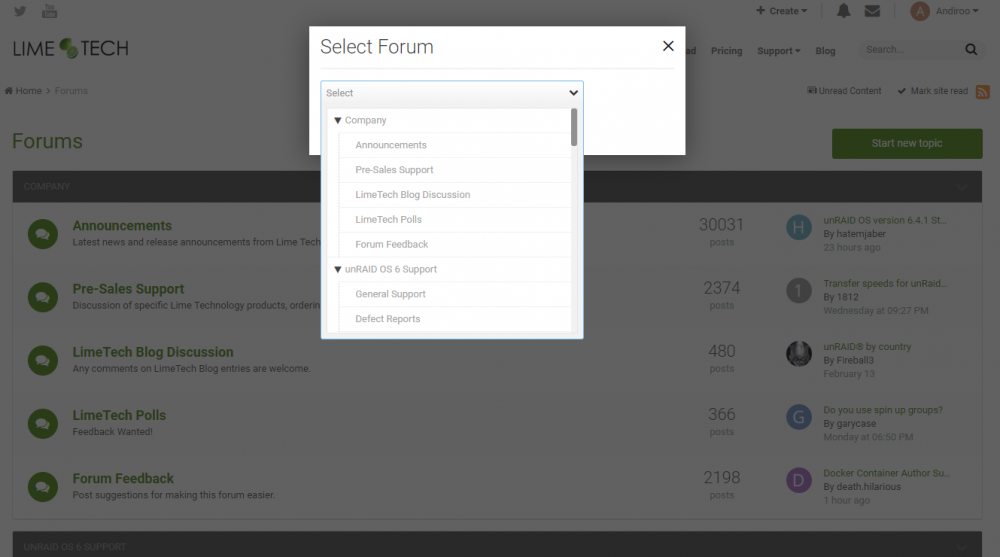1000x557 pixels.
Task: Click the Announcements forum bubble icon
Action: coord(43,234)
